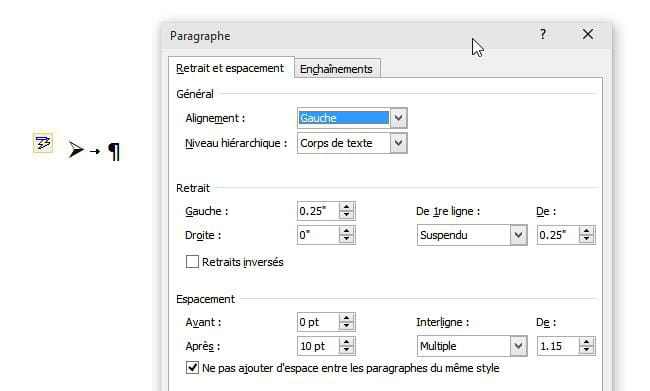650x391 pixels.
Task: Increase the Avant spacing value
Action: [x=347, y=318]
